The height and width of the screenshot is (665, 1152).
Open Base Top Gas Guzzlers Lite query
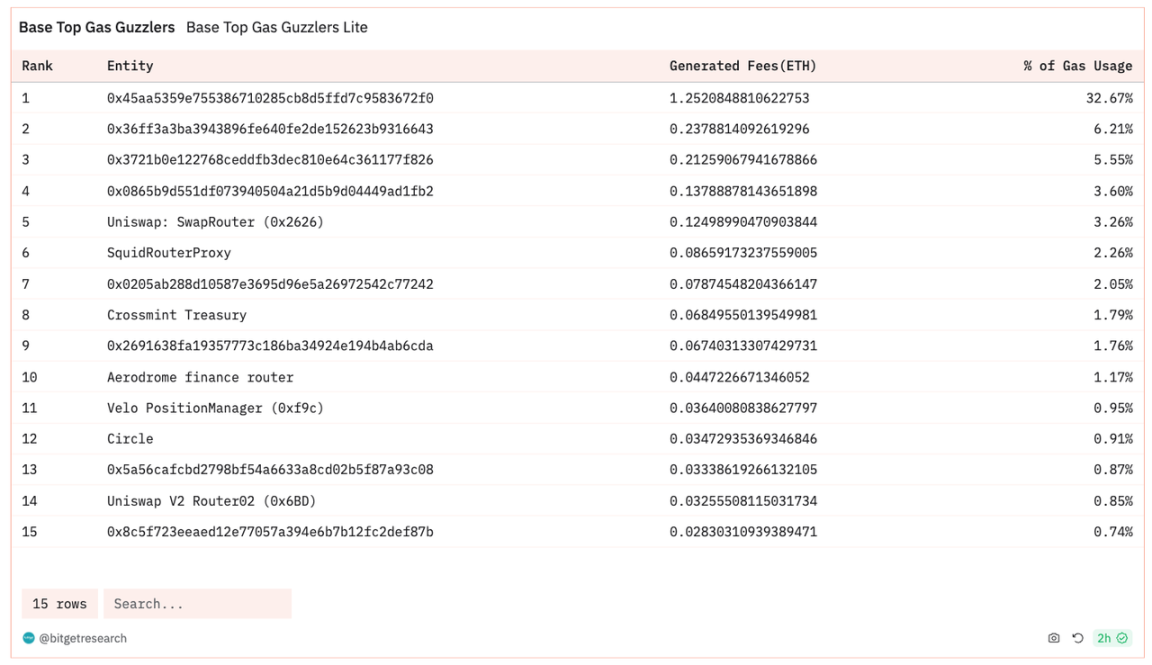276,27
